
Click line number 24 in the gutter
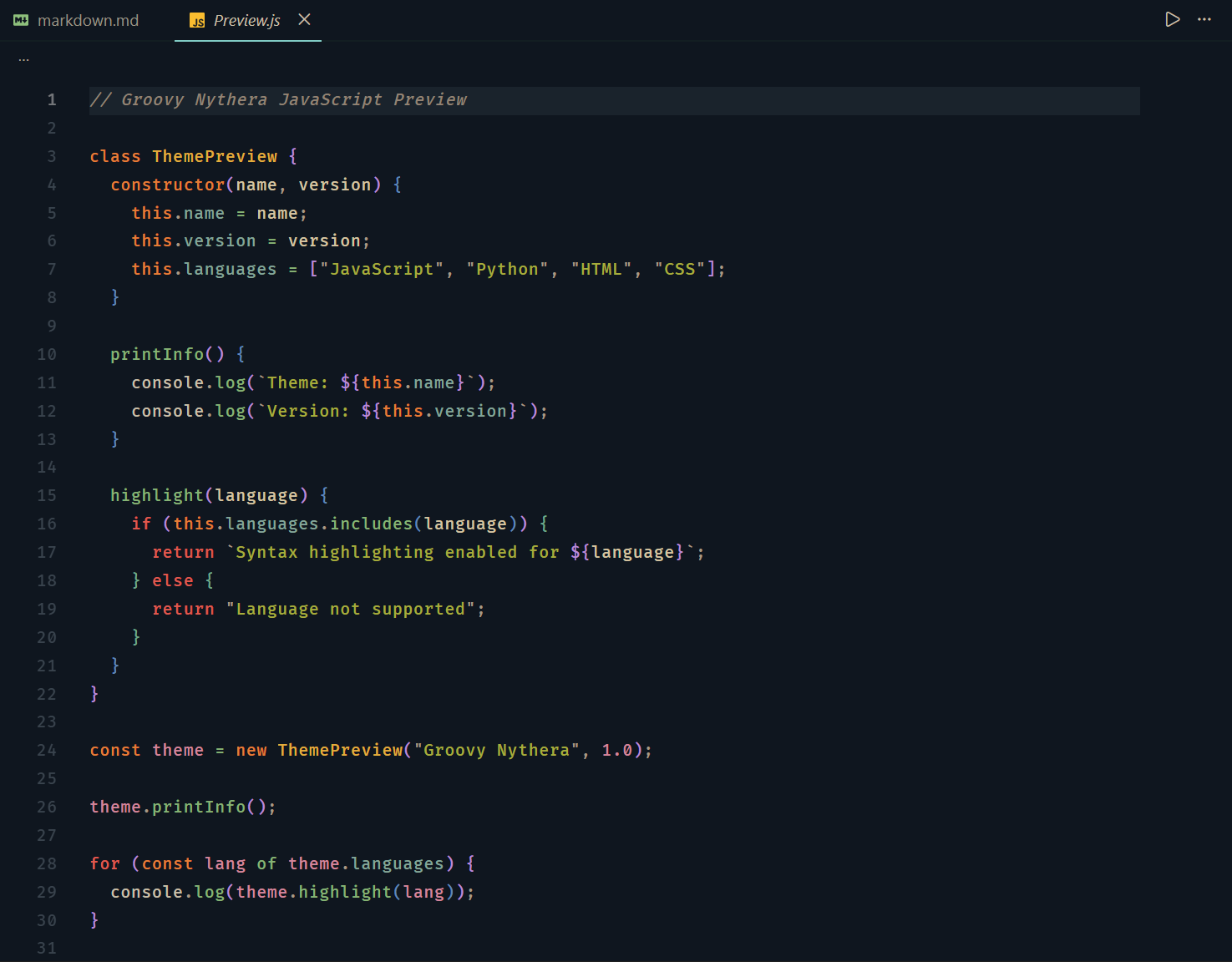point(47,750)
